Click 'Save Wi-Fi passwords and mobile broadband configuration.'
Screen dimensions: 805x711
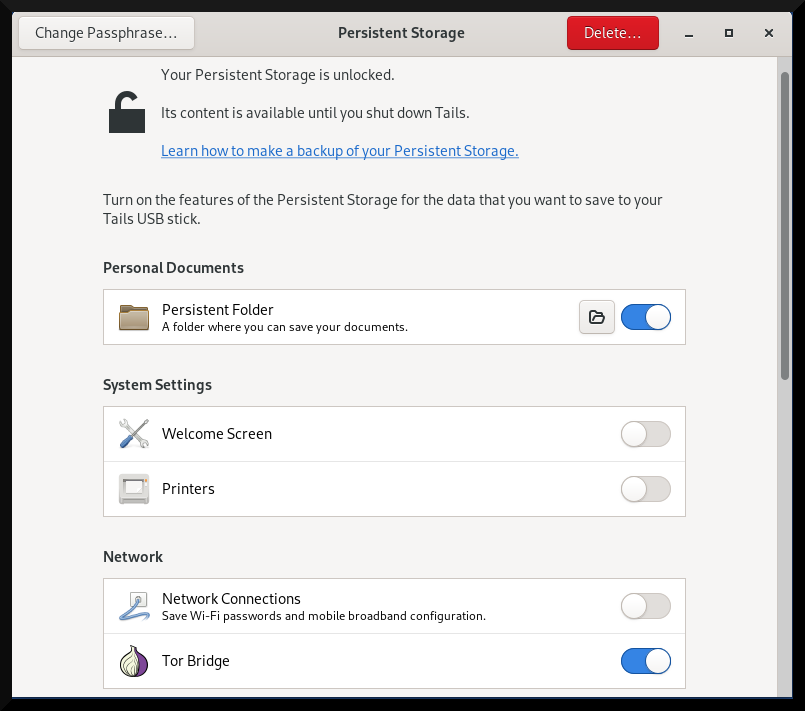tap(324, 616)
